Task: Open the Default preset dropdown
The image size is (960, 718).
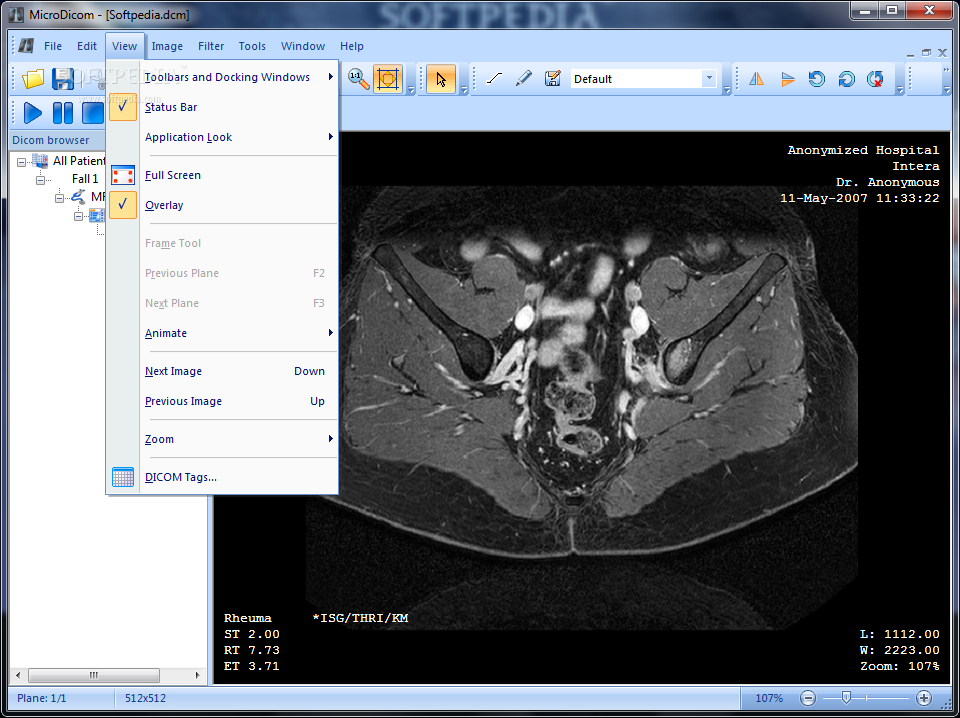Action: pyautogui.click(x=709, y=78)
